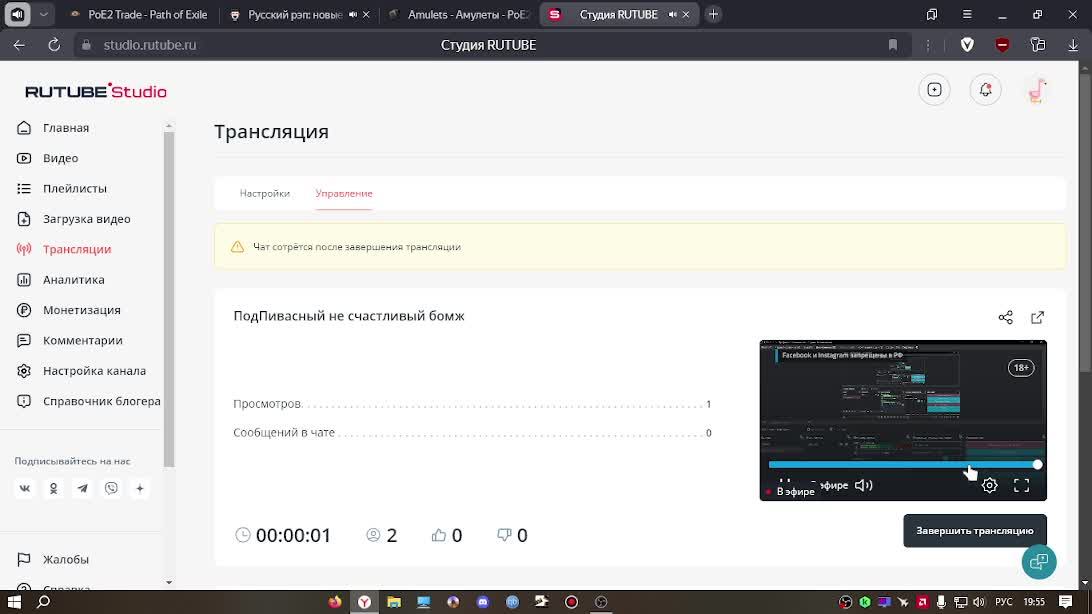Open Discord from the taskbar
The height and width of the screenshot is (614, 1092).
coord(483,602)
